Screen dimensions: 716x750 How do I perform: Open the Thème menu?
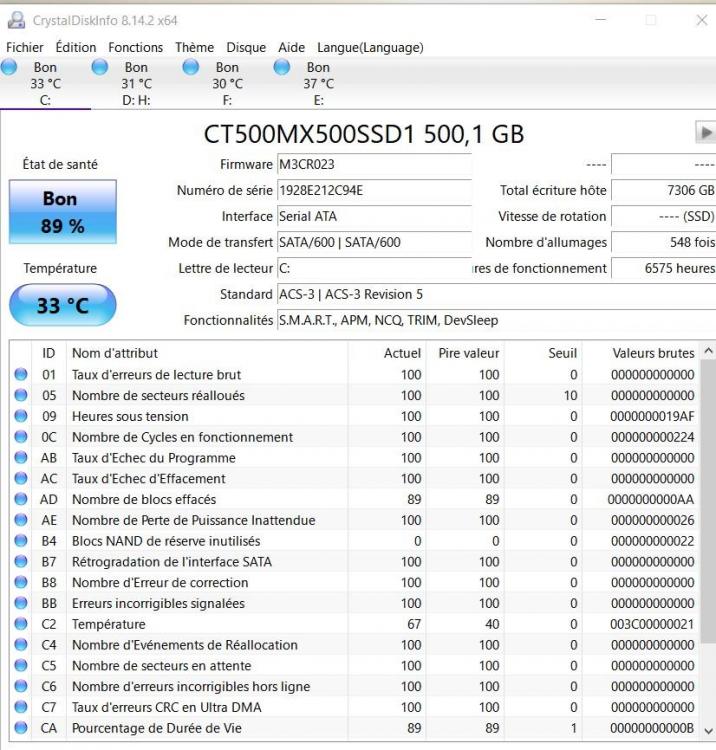coord(195,47)
